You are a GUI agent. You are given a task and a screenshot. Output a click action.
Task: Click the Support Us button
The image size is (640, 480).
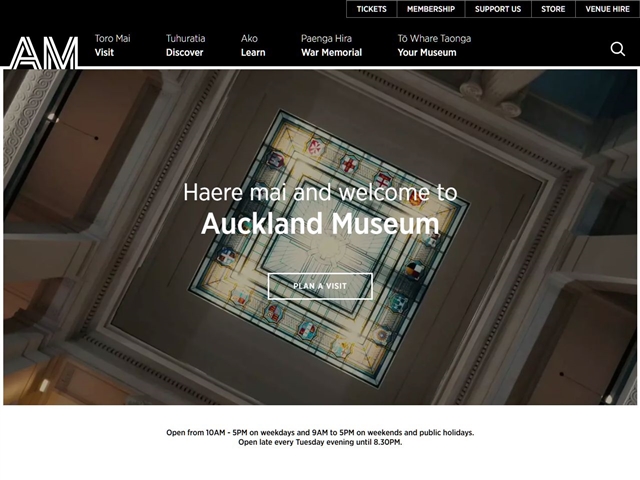(x=498, y=9)
